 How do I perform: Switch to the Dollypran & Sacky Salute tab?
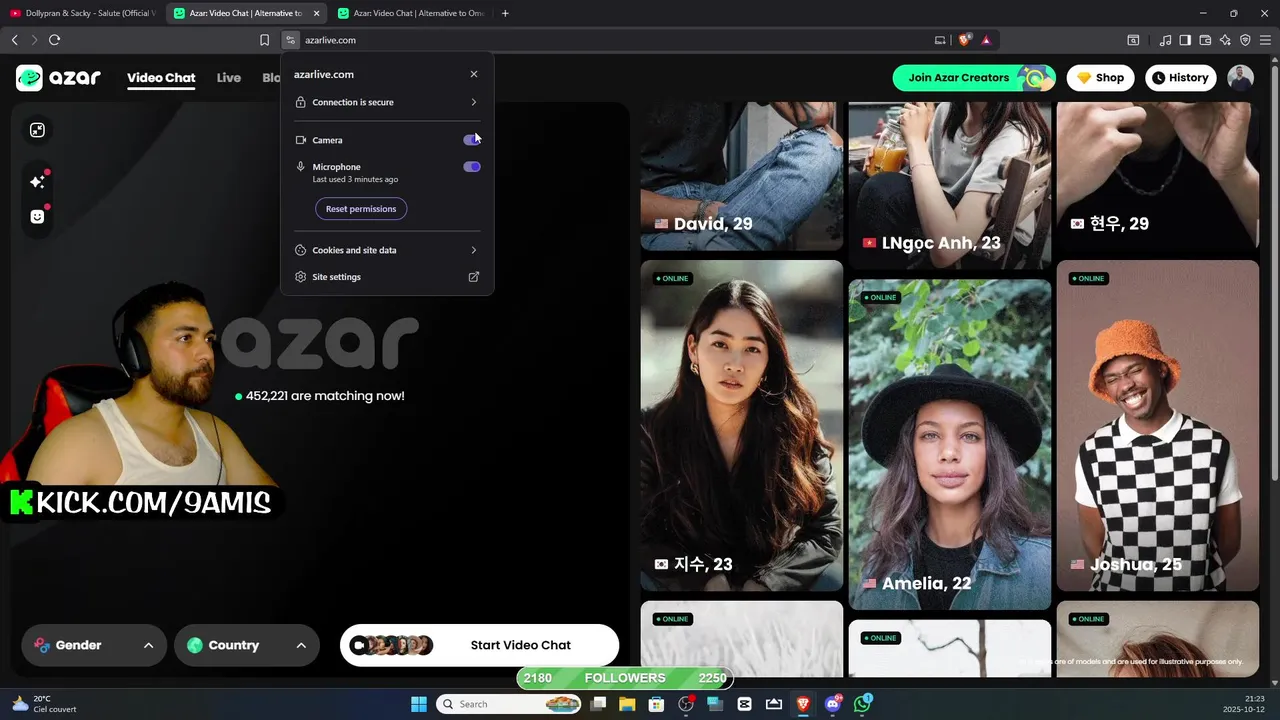point(81,13)
